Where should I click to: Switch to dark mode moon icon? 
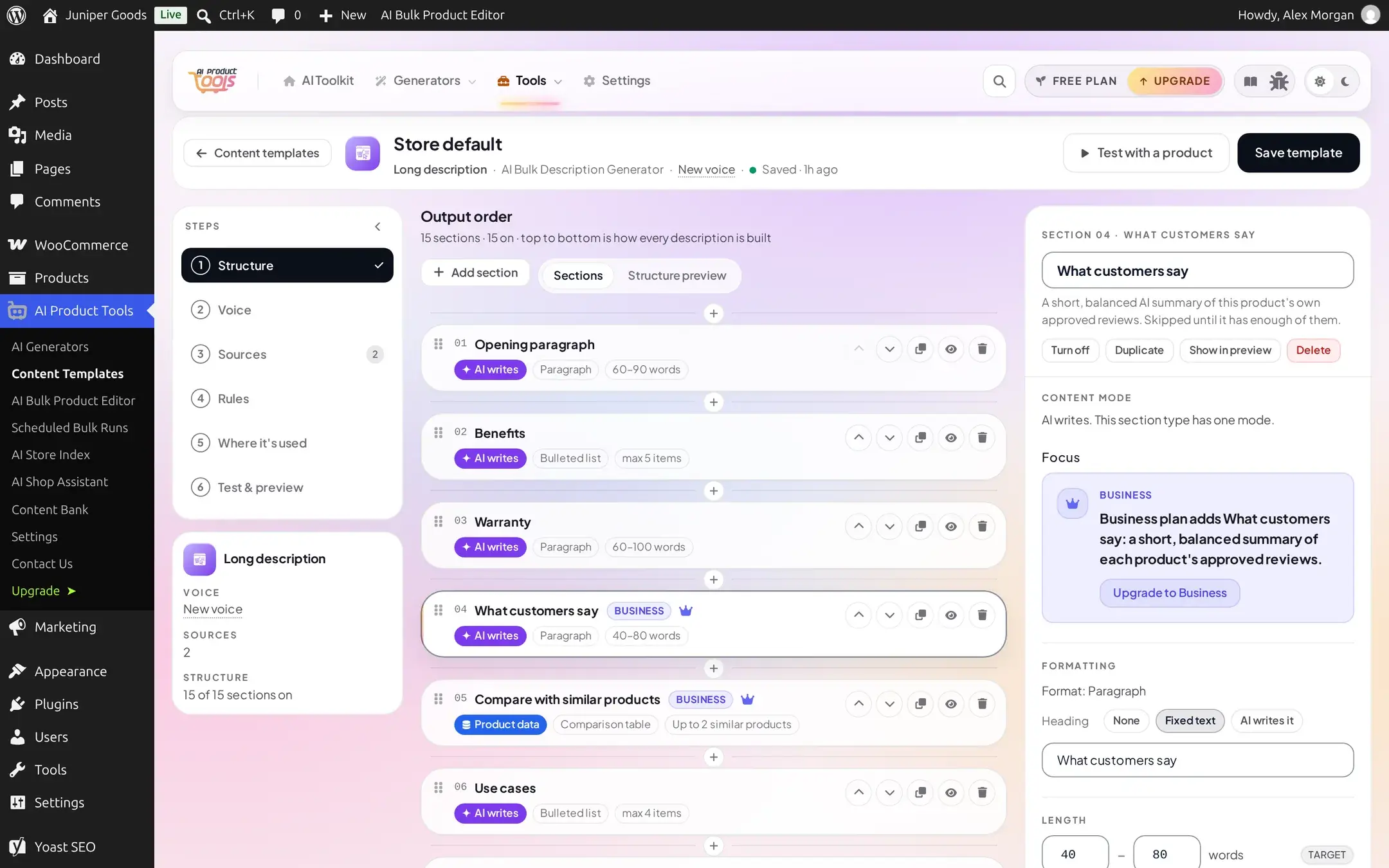coord(1345,81)
